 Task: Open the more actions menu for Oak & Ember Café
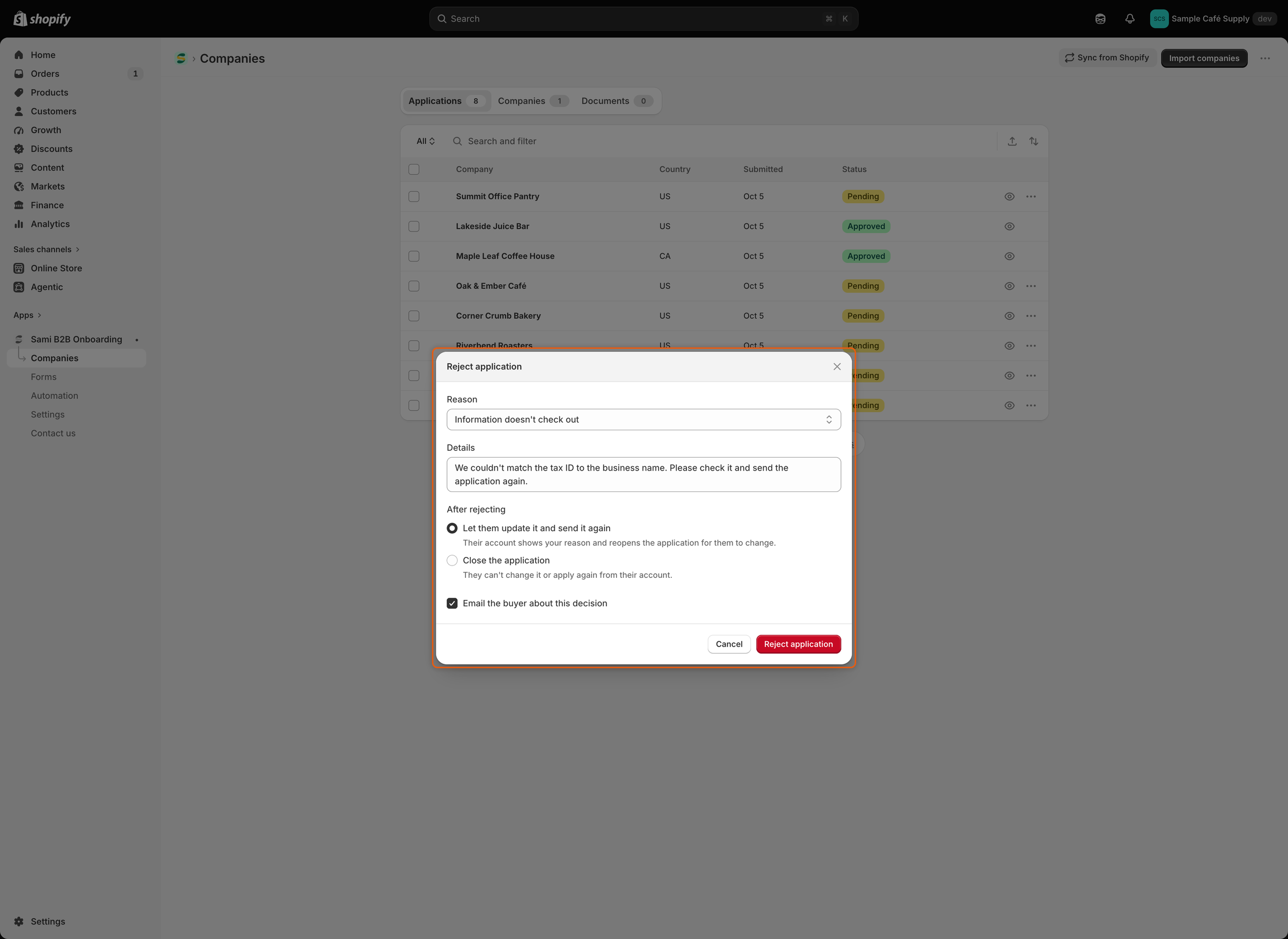click(x=1031, y=286)
